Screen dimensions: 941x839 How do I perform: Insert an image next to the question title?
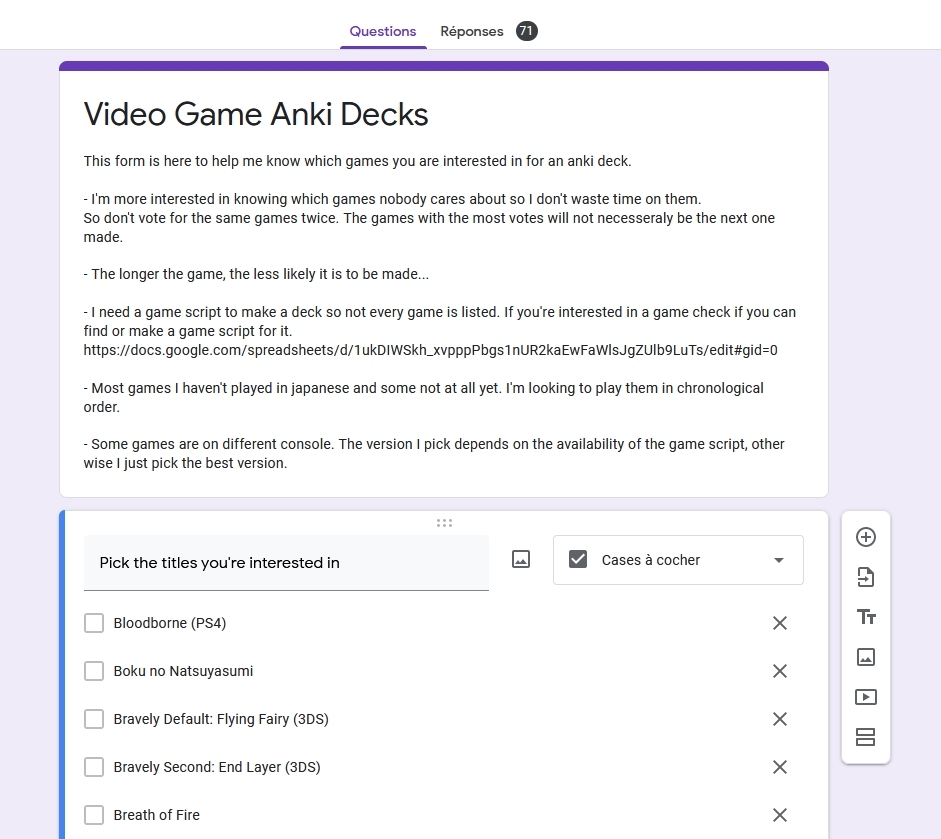pyautogui.click(x=521, y=559)
